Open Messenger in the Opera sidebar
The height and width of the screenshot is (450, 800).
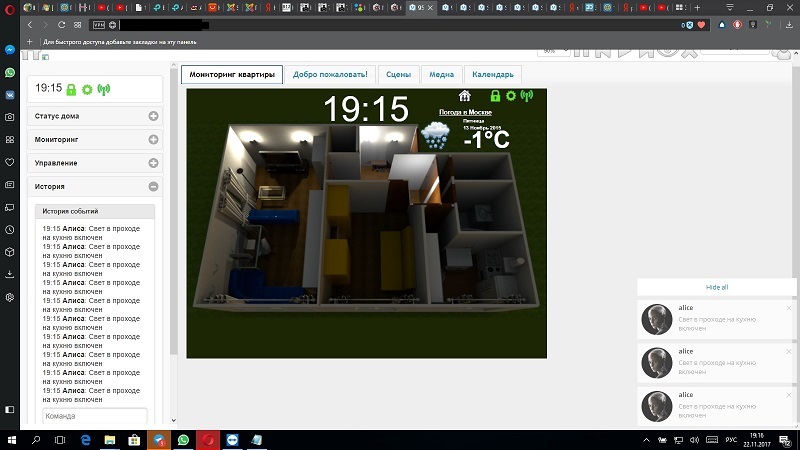coord(9,50)
